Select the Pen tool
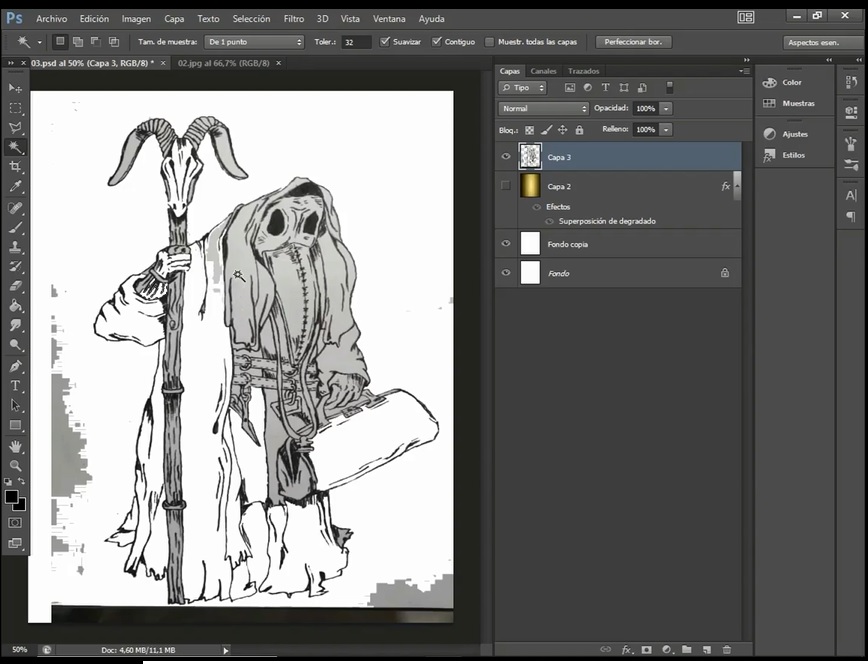868x664 pixels. tap(15, 366)
